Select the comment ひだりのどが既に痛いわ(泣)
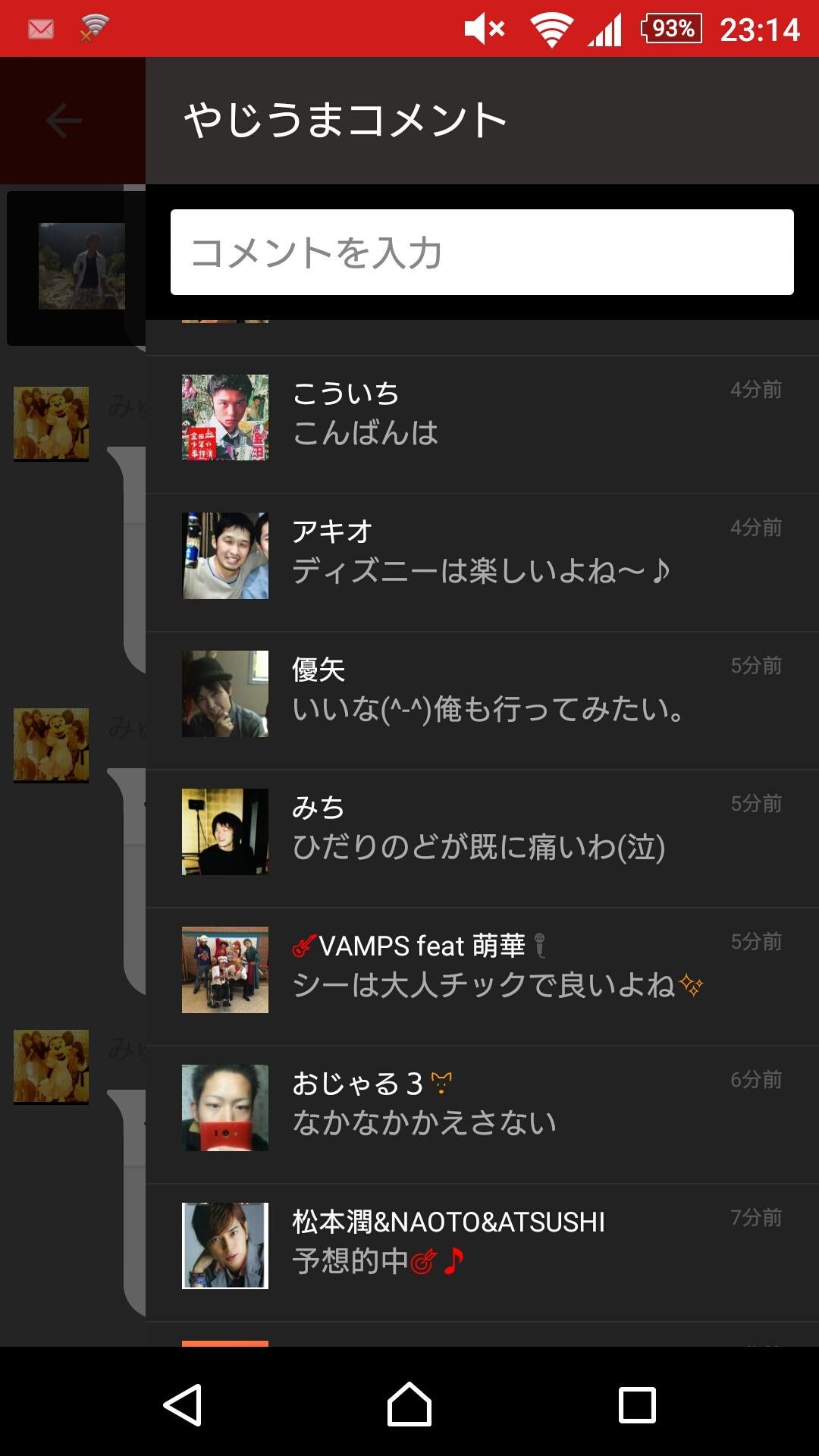Image resolution: width=819 pixels, height=1456 pixels. click(479, 847)
